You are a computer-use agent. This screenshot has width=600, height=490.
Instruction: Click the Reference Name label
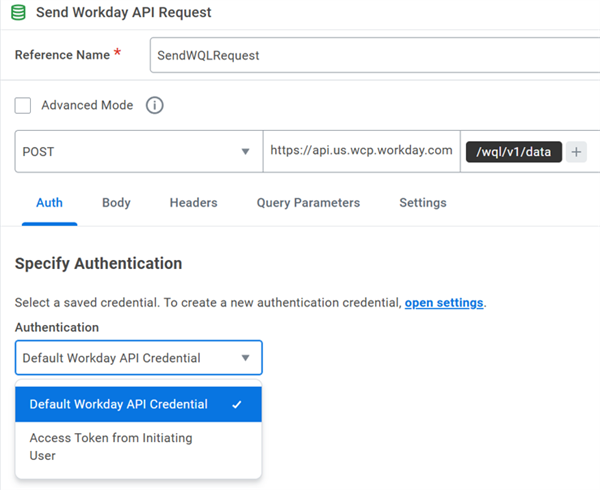point(62,55)
